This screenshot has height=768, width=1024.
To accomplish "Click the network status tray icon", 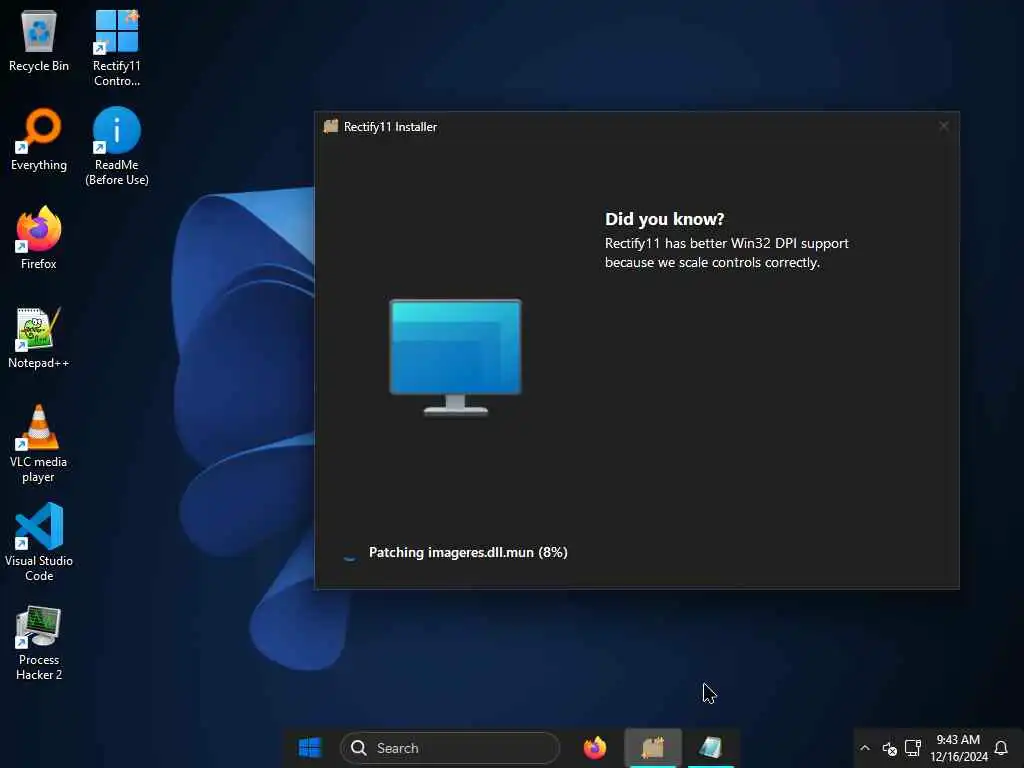I will click(912, 748).
